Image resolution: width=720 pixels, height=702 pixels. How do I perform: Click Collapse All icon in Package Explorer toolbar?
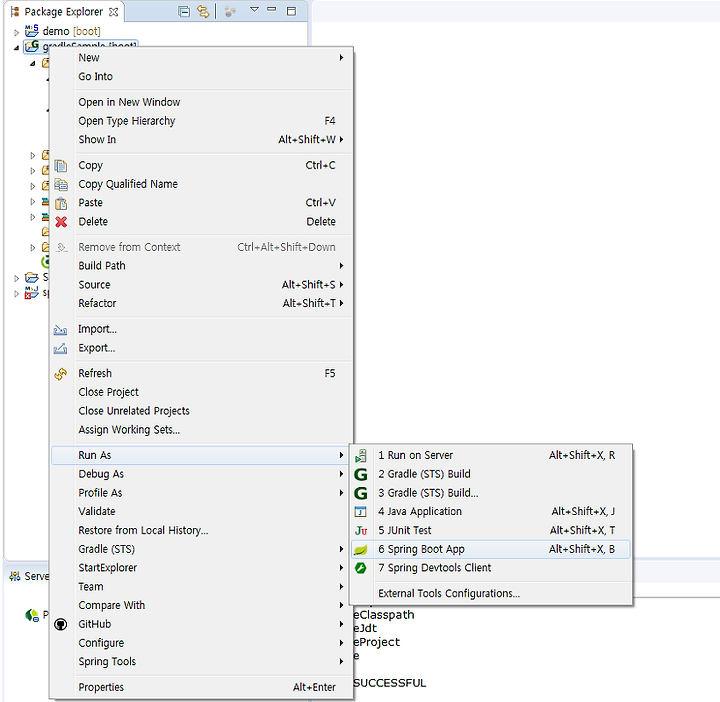(x=184, y=11)
